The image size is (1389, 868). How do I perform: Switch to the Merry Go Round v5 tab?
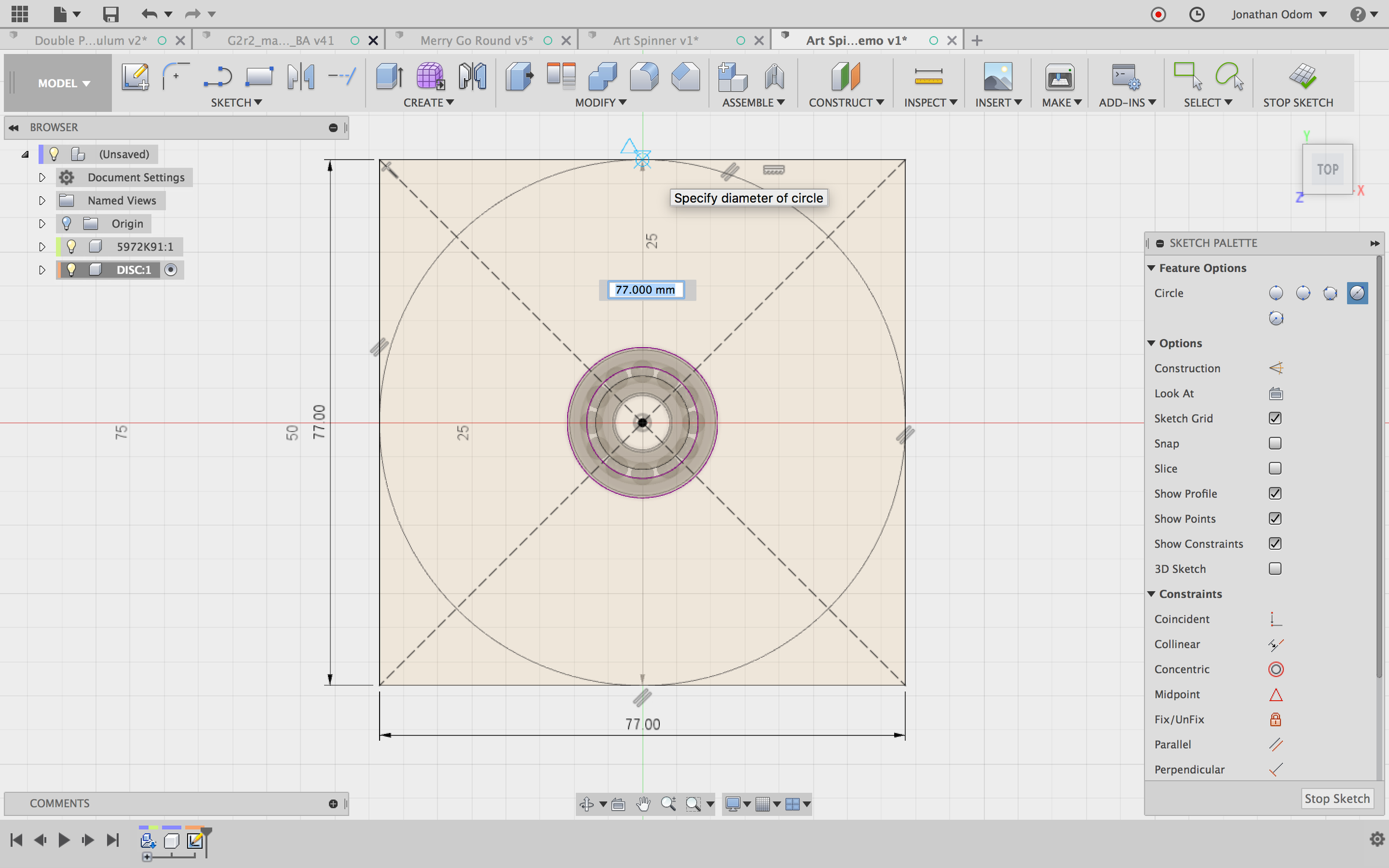pyautogui.click(x=476, y=41)
